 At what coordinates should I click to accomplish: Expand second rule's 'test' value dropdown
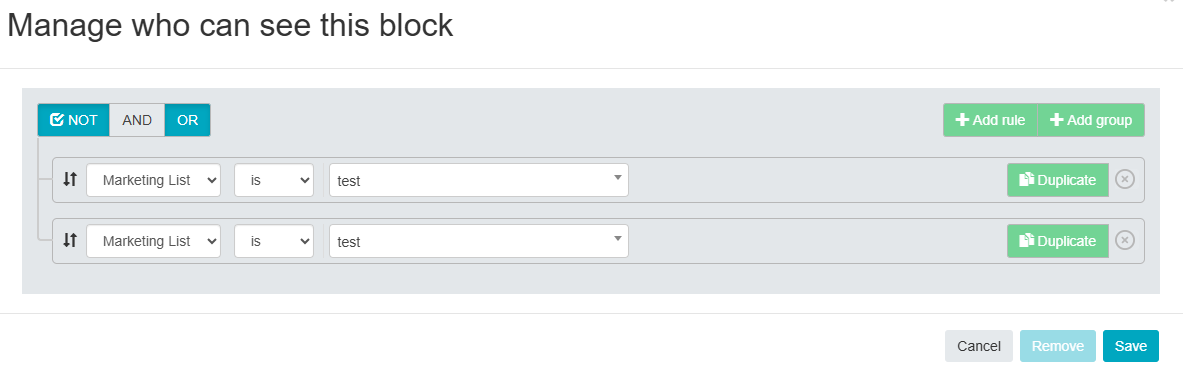478,241
